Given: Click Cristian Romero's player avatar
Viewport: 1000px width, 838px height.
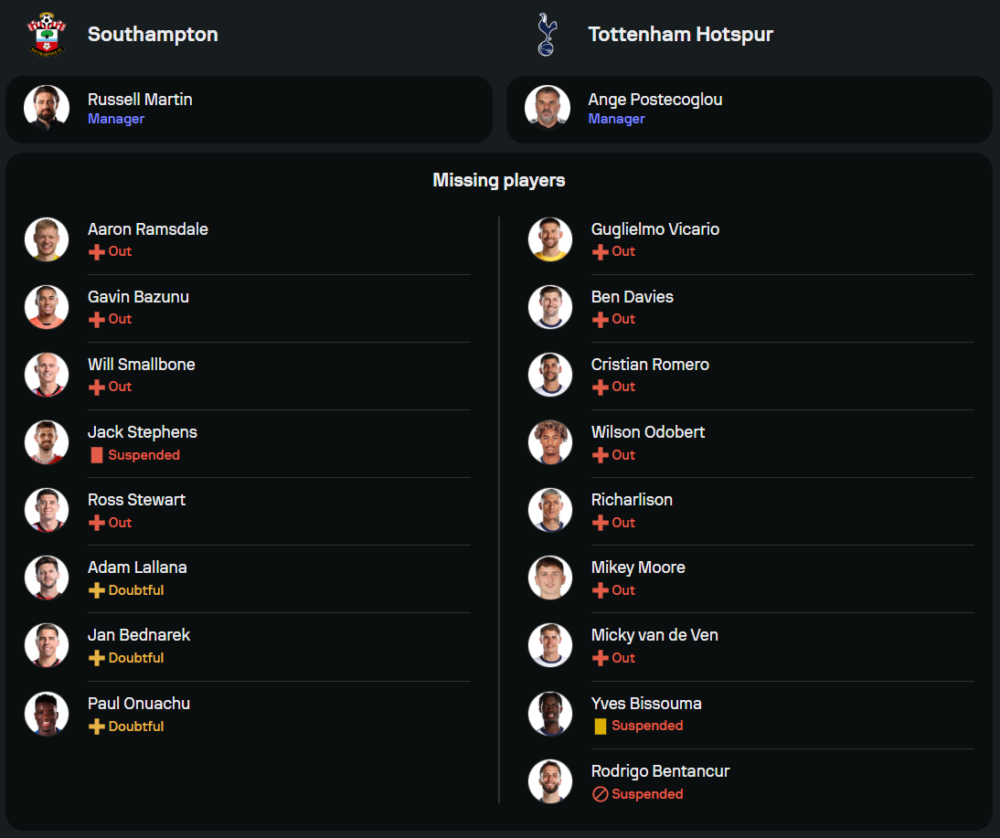Looking at the screenshot, I should (550, 375).
